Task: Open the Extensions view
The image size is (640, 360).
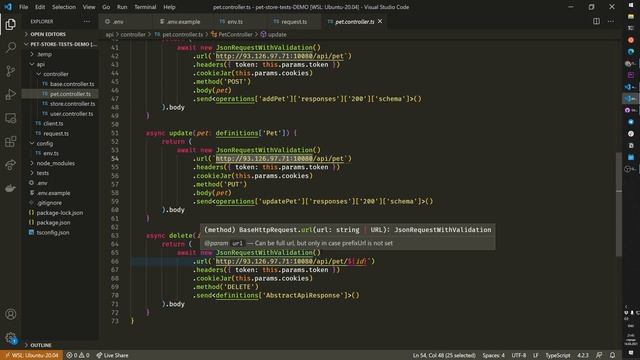Action: pyautogui.click(x=11, y=141)
